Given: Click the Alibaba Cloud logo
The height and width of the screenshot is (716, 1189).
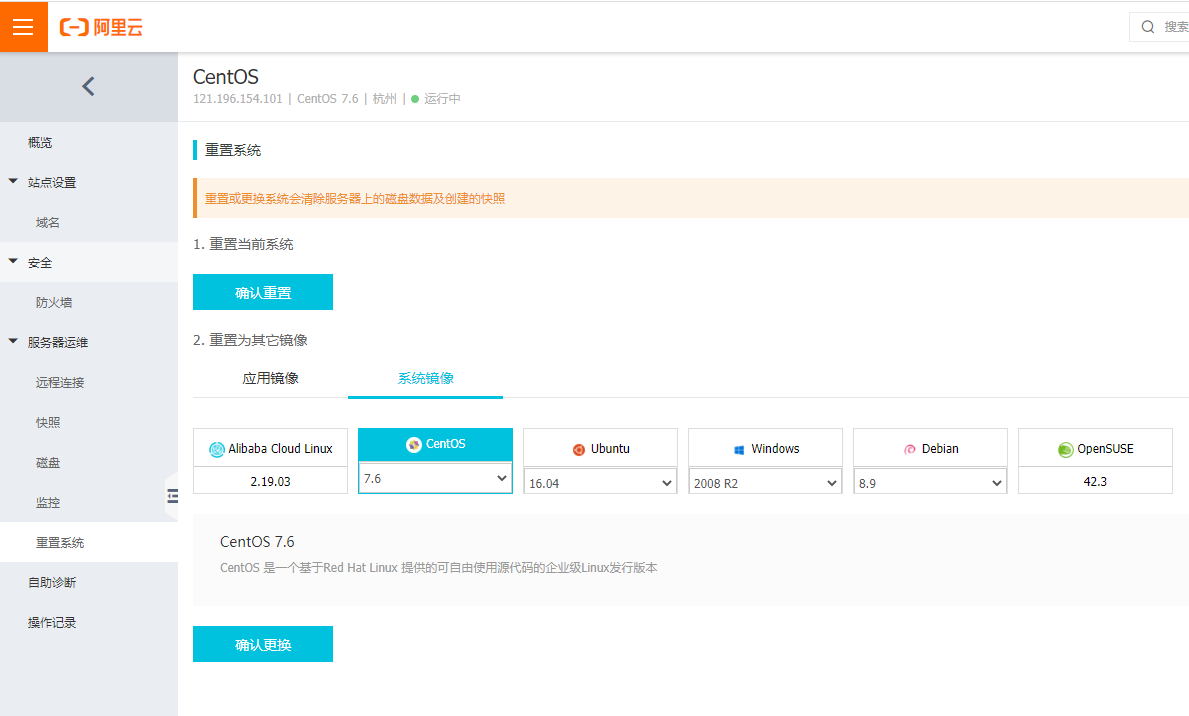Looking at the screenshot, I should (101, 27).
